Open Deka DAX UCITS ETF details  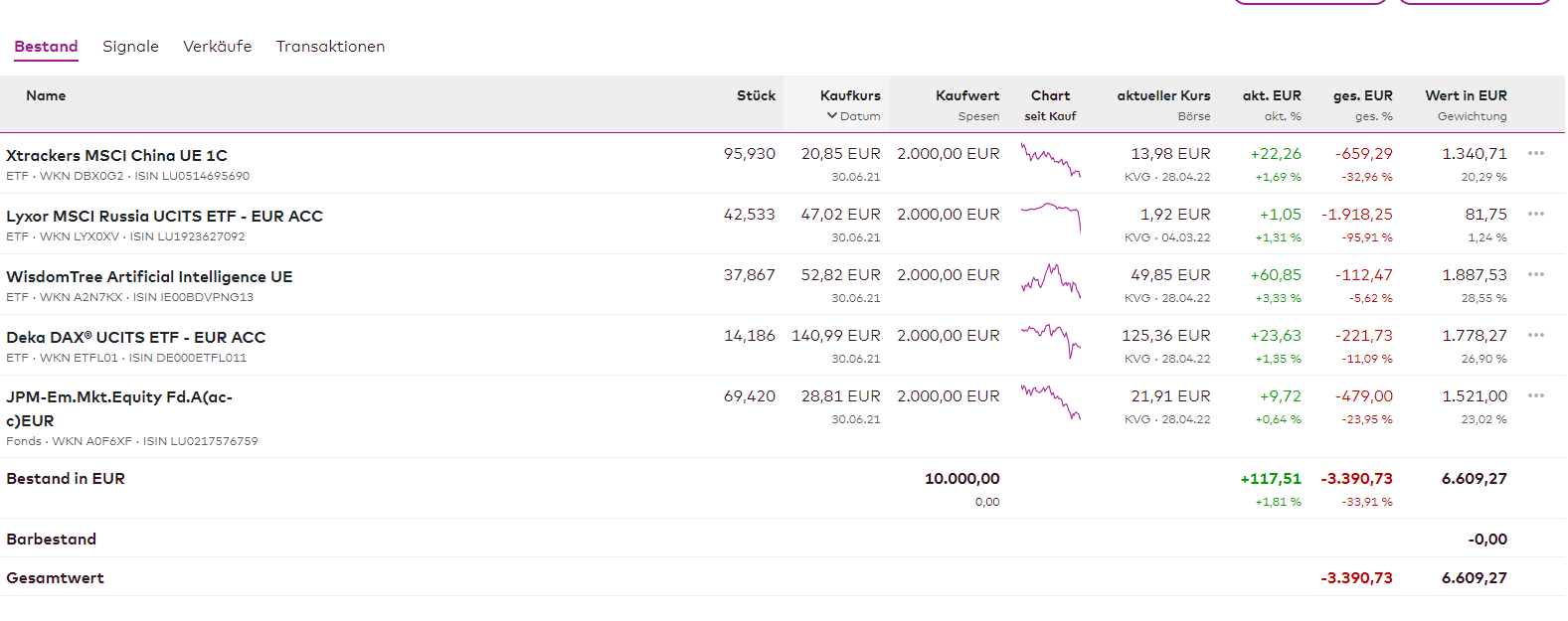click(x=135, y=337)
